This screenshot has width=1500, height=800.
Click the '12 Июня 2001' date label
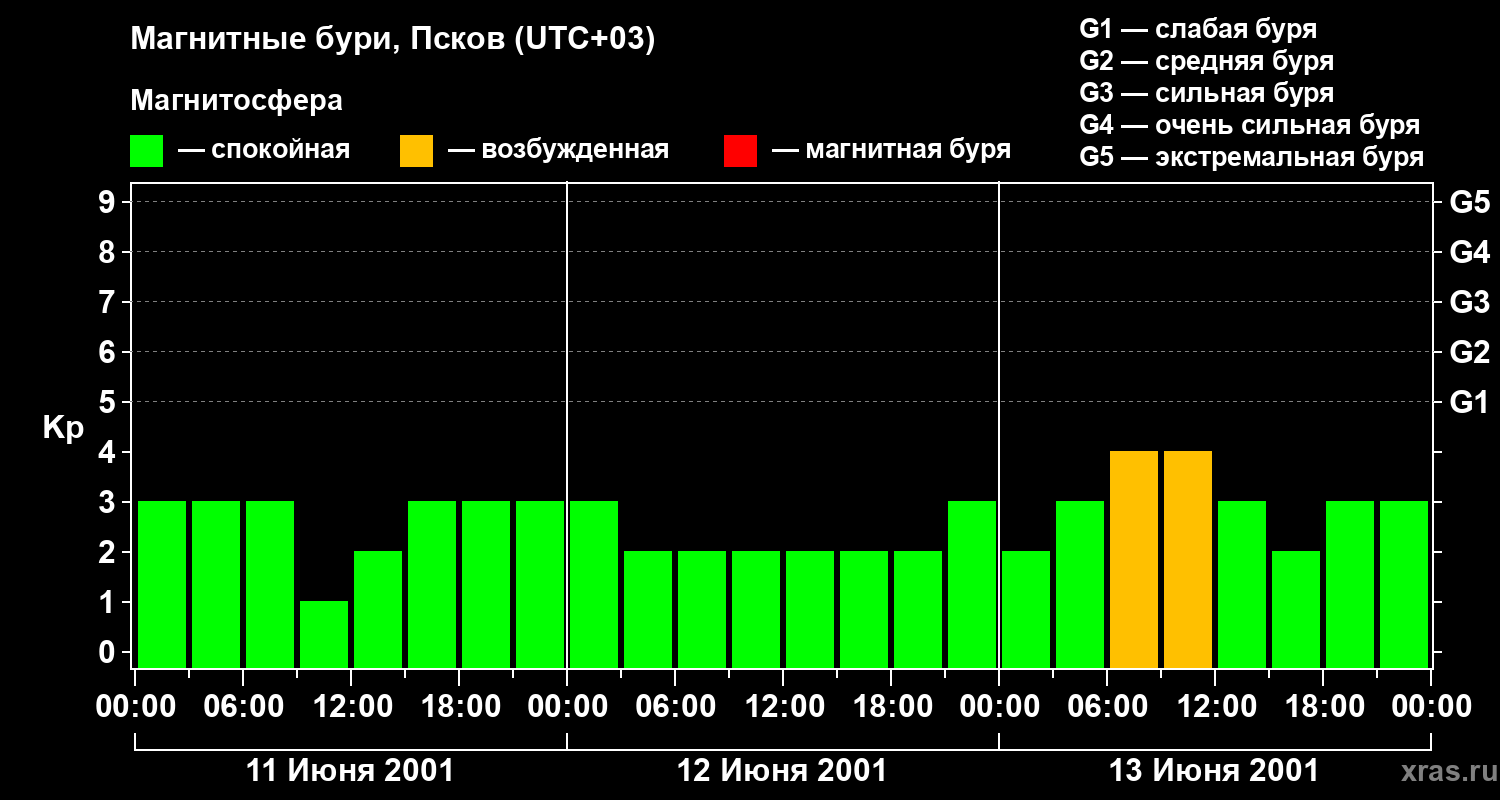782,771
